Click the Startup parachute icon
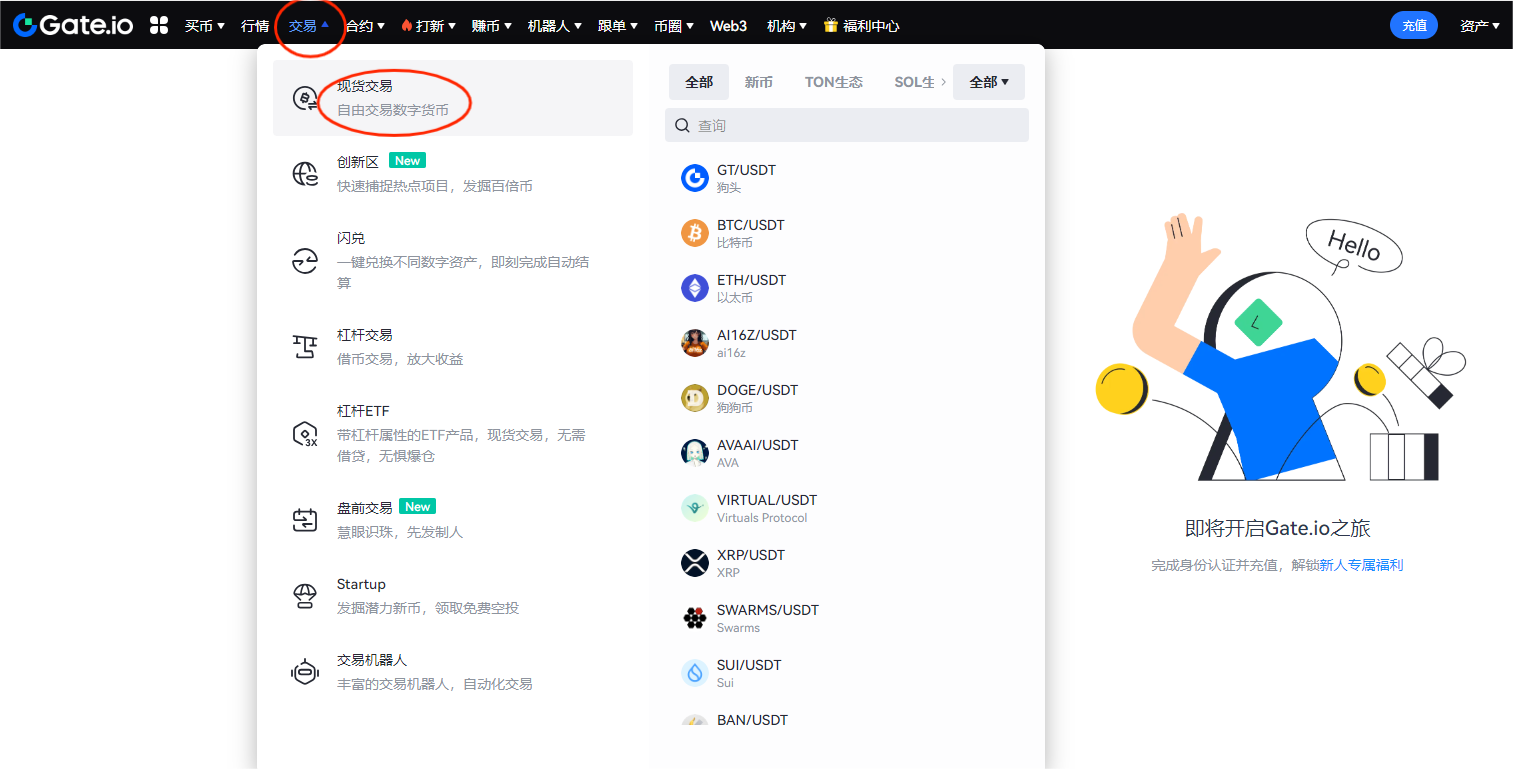This screenshot has height=769, width=1513. click(x=304, y=596)
